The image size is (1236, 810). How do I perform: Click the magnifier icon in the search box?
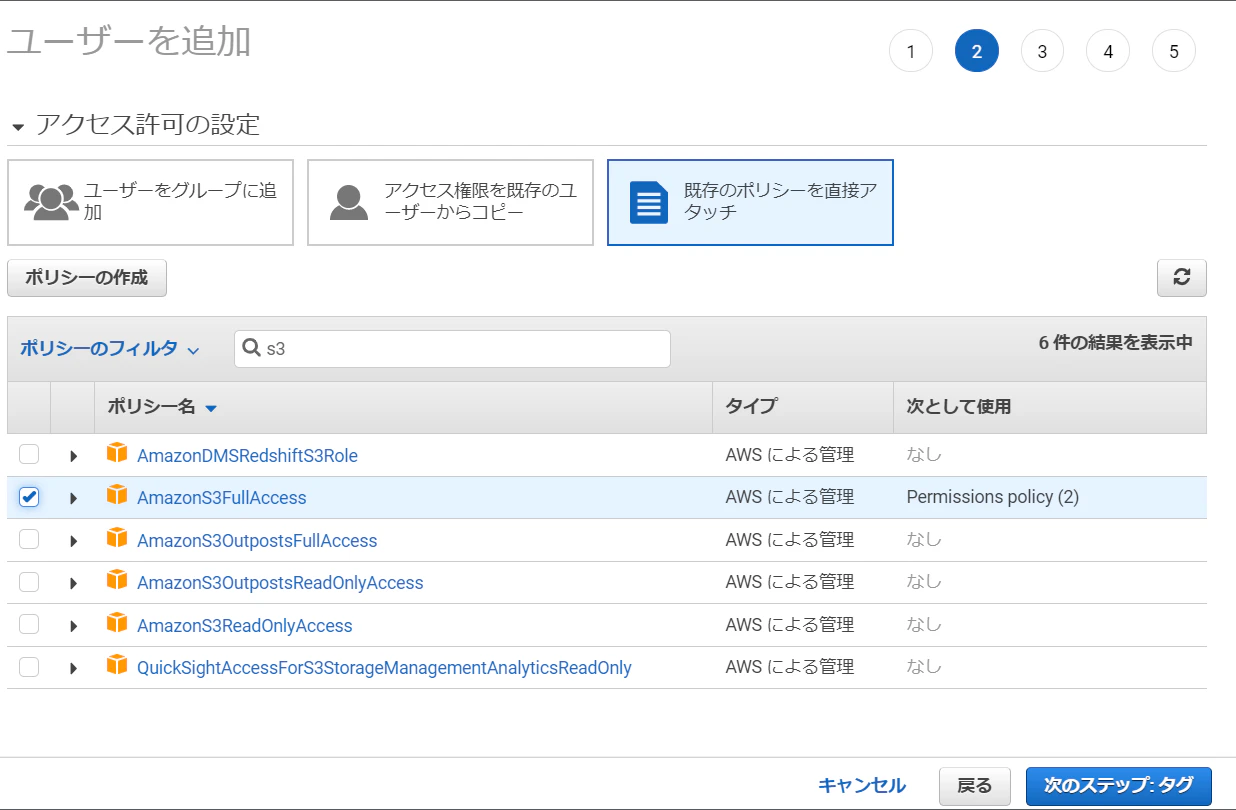252,348
